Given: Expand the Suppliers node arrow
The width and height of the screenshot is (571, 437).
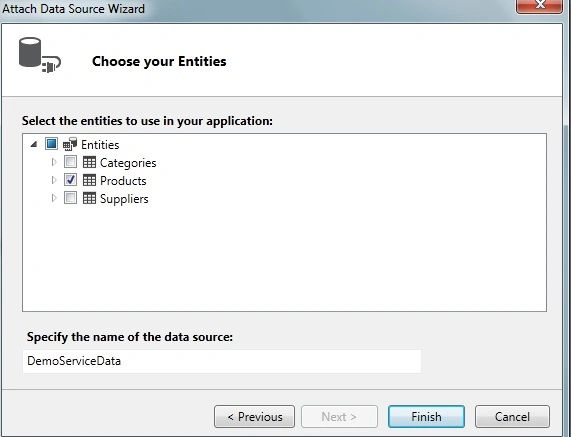Looking at the screenshot, I should pos(54,198).
